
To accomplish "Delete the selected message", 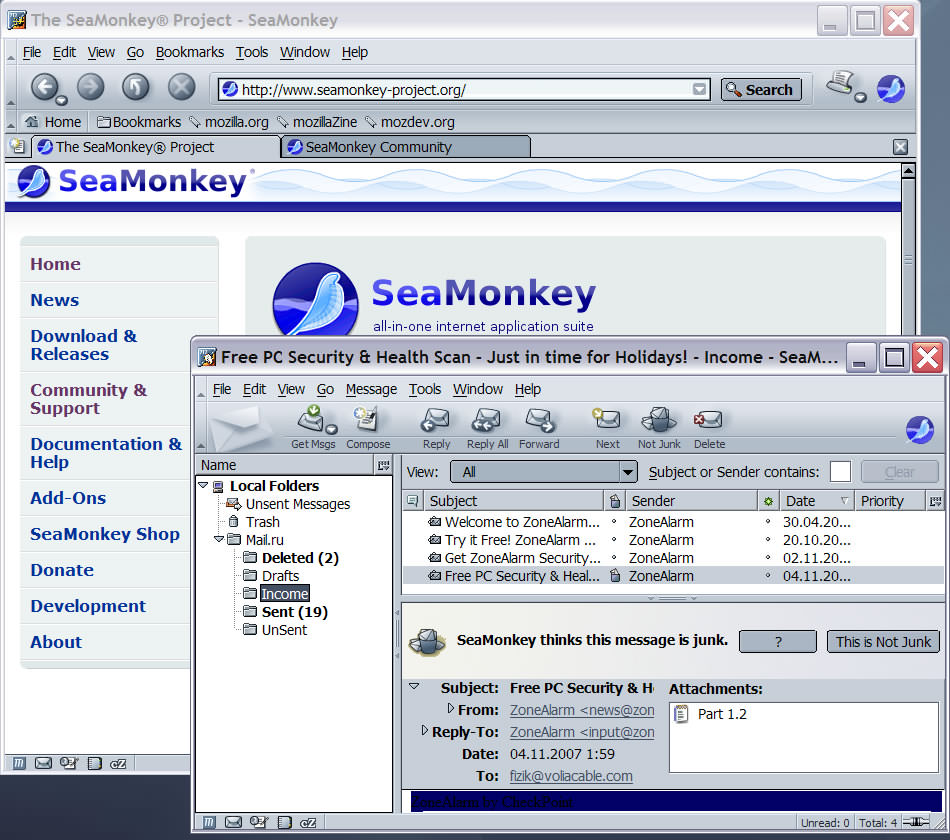I will tap(709, 427).
